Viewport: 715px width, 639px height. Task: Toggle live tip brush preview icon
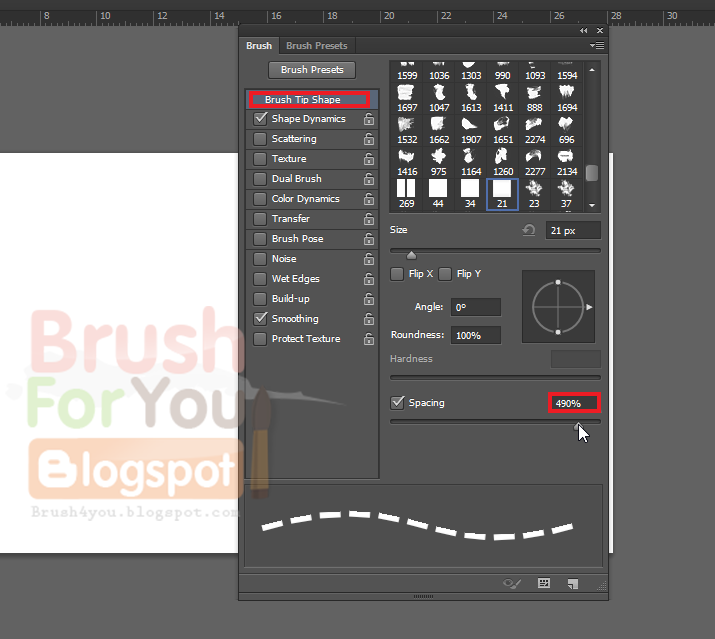512,583
